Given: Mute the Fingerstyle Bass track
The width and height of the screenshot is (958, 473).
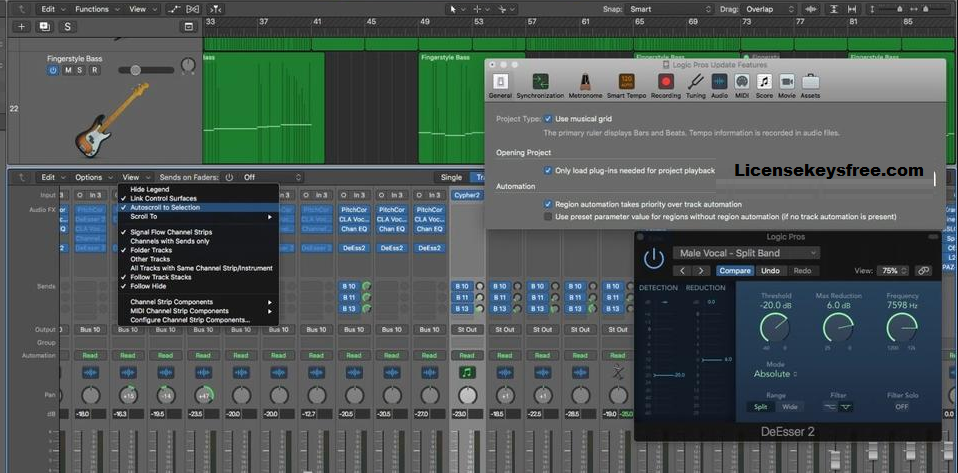Looking at the screenshot, I should pyautogui.click(x=68, y=70).
